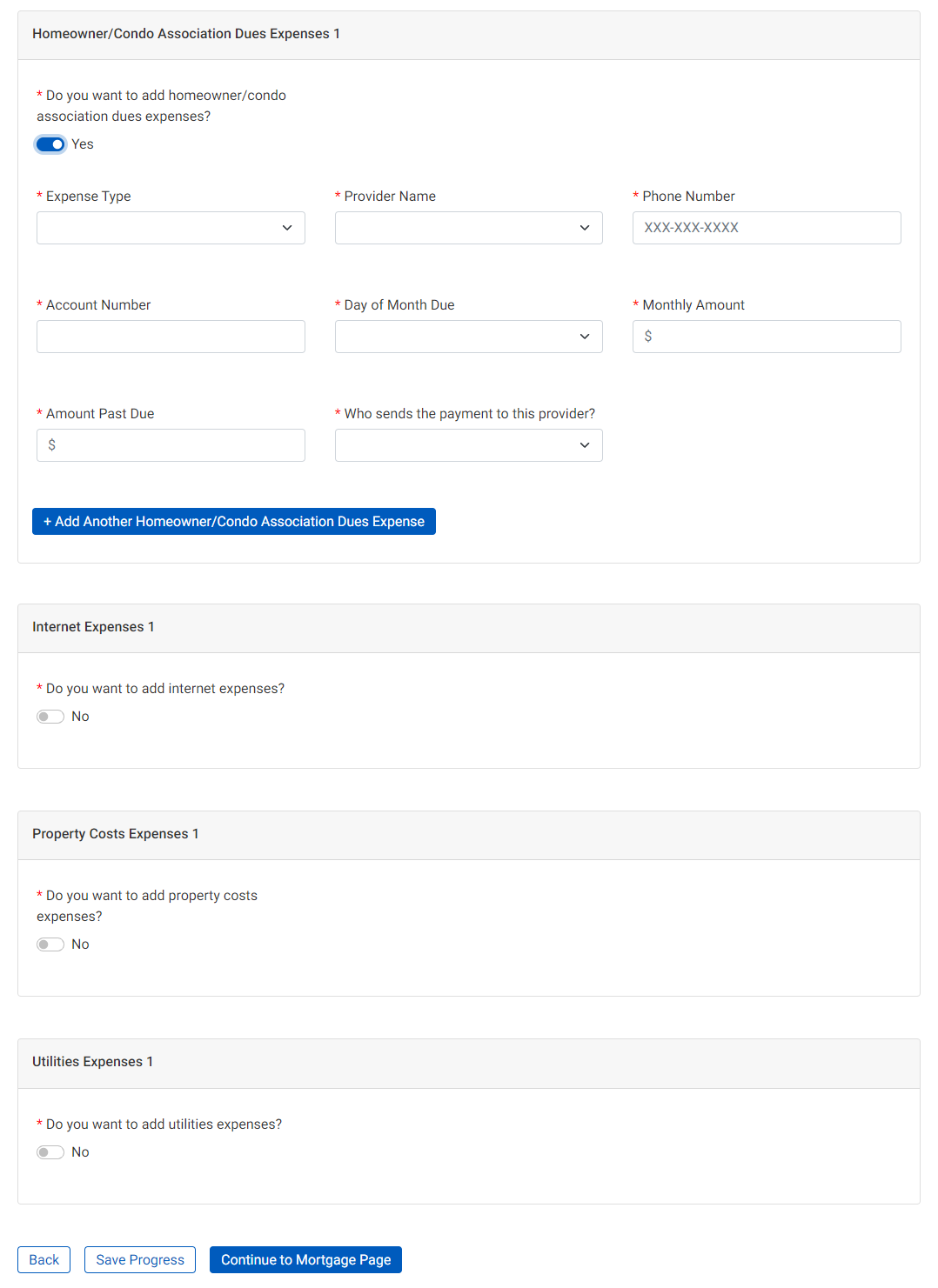Click the Phone Number input field
Screen dimensions: 938x1288
tap(767, 228)
